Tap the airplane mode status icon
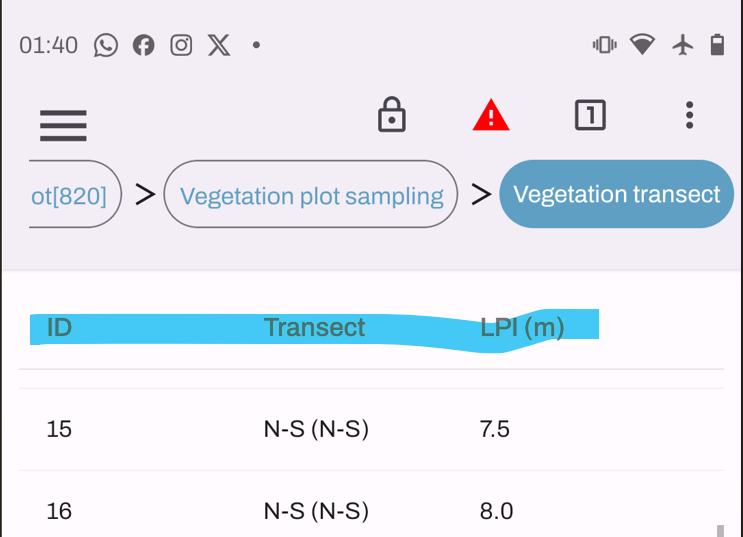Viewport: 743px width, 537px height. (683, 45)
